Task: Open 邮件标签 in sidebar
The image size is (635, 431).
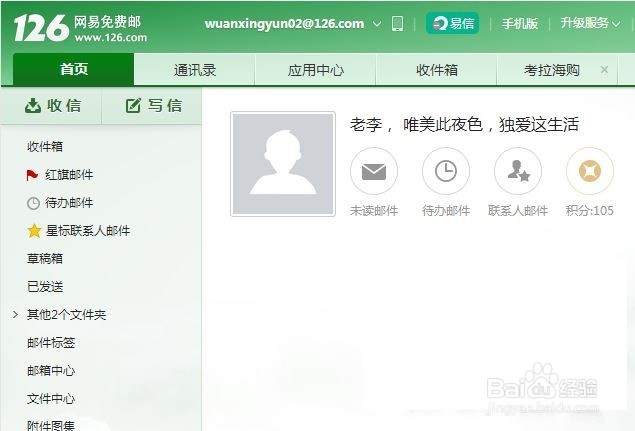Action: pos(51,343)
